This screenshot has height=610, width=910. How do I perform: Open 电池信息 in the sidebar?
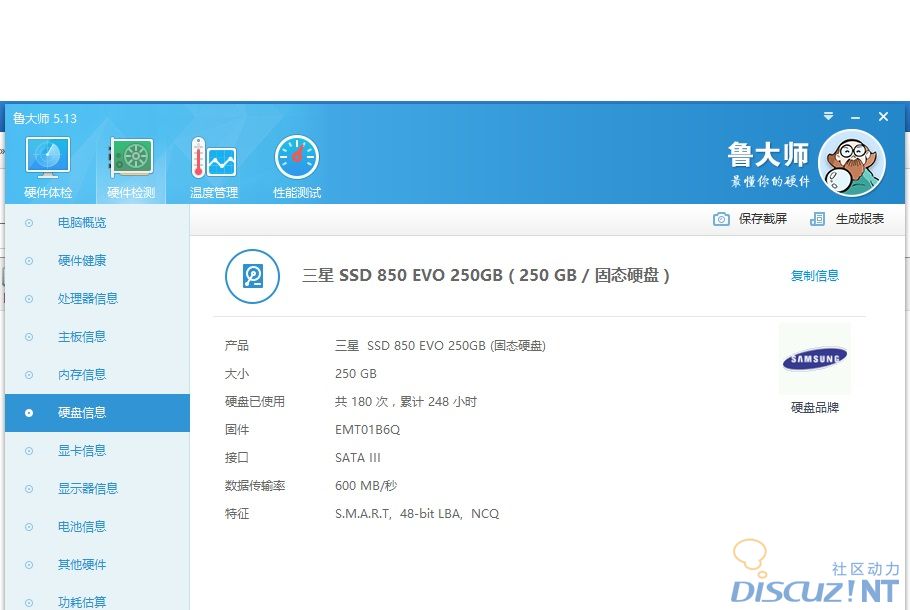coord(98,527)
